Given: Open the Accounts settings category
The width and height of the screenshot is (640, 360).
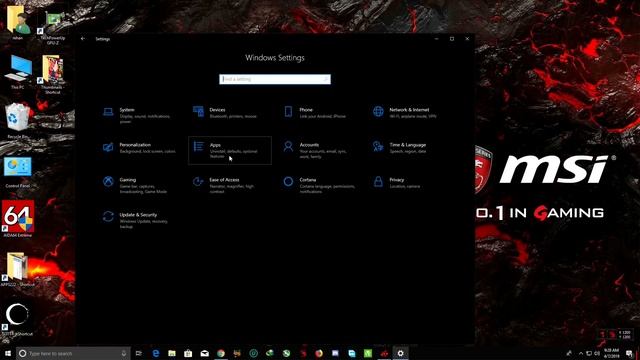Looking at the screenshot, I should click(319, 150).
